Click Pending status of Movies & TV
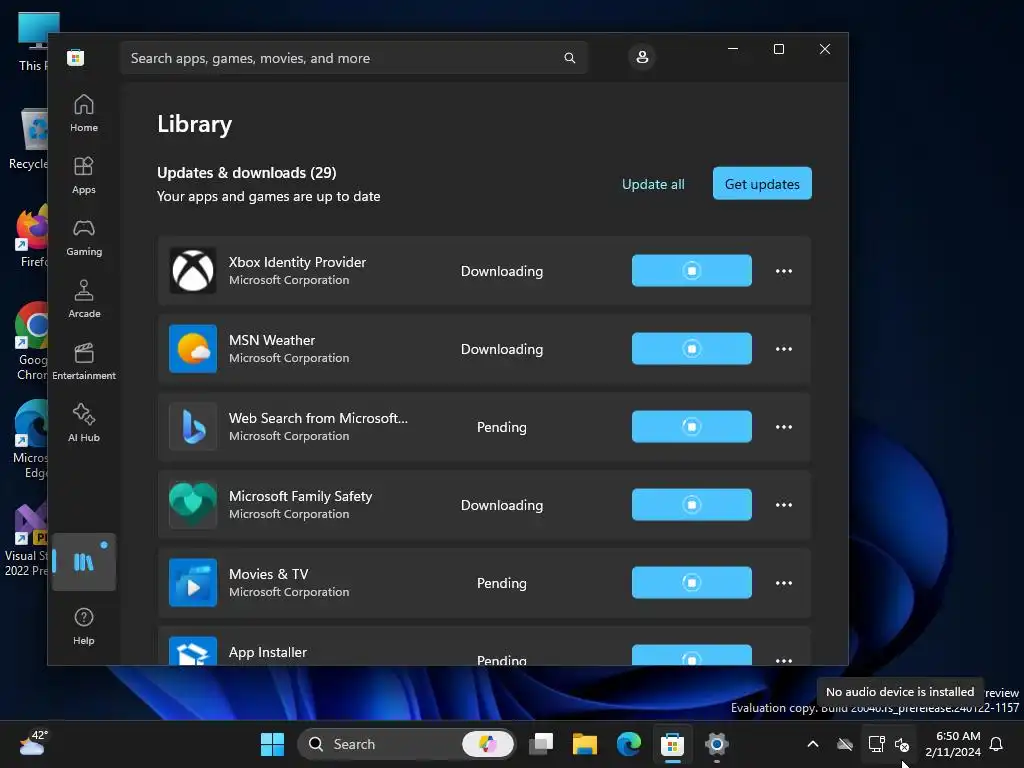Viewport: 1024px width, 768px height. 502,583
